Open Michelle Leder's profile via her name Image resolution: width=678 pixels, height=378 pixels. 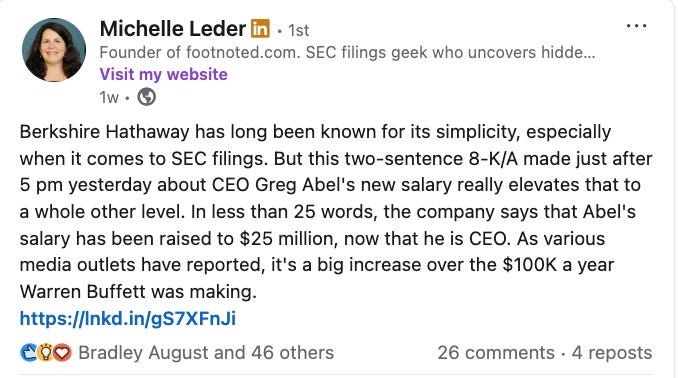pyautogui.click(x=173, y=29)
